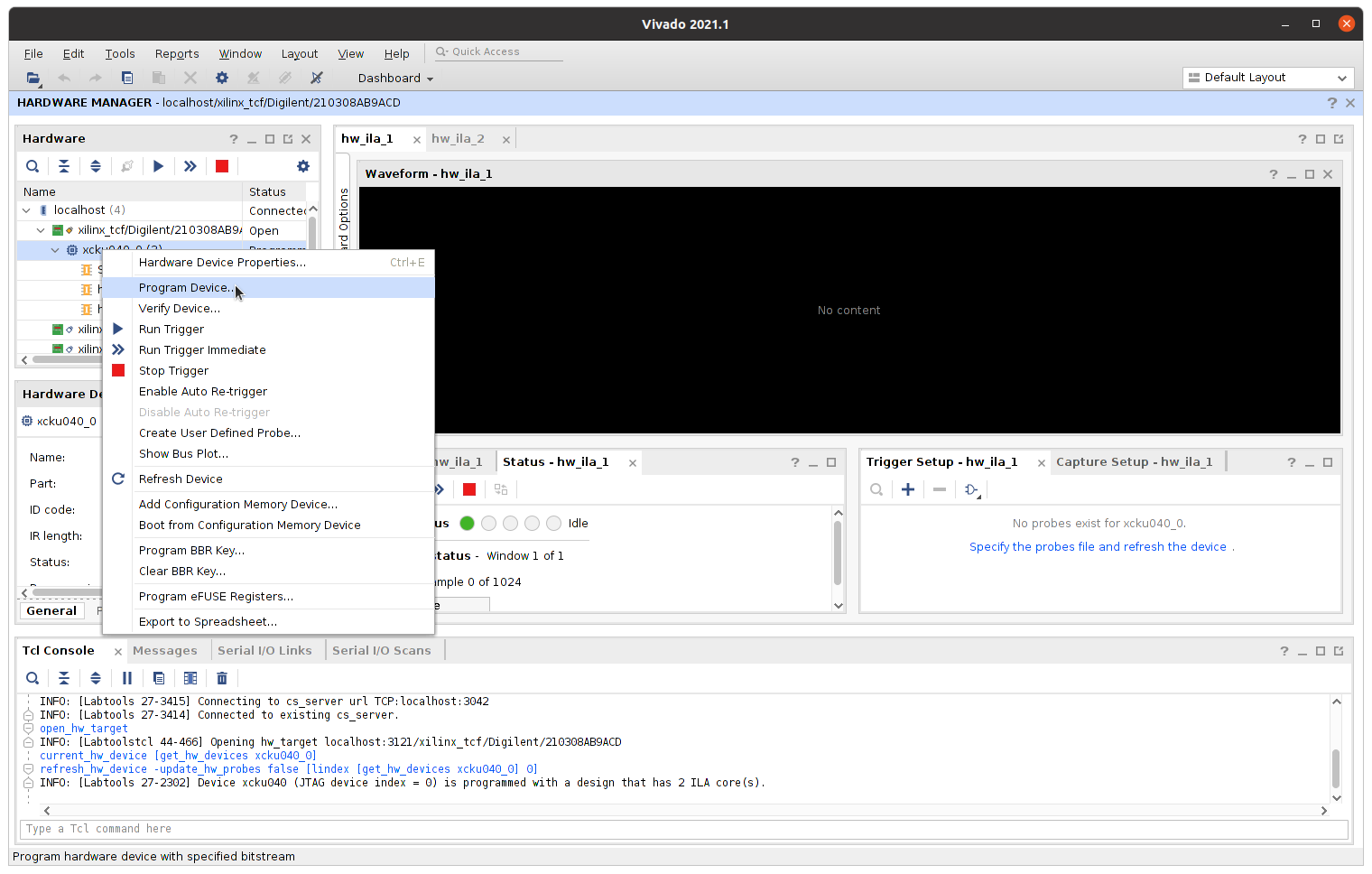The height and width of the screenshot is (874, 1372).
Task: Click Specify the probes file link
Action: pyautogui.click(x=1098, y=547)
